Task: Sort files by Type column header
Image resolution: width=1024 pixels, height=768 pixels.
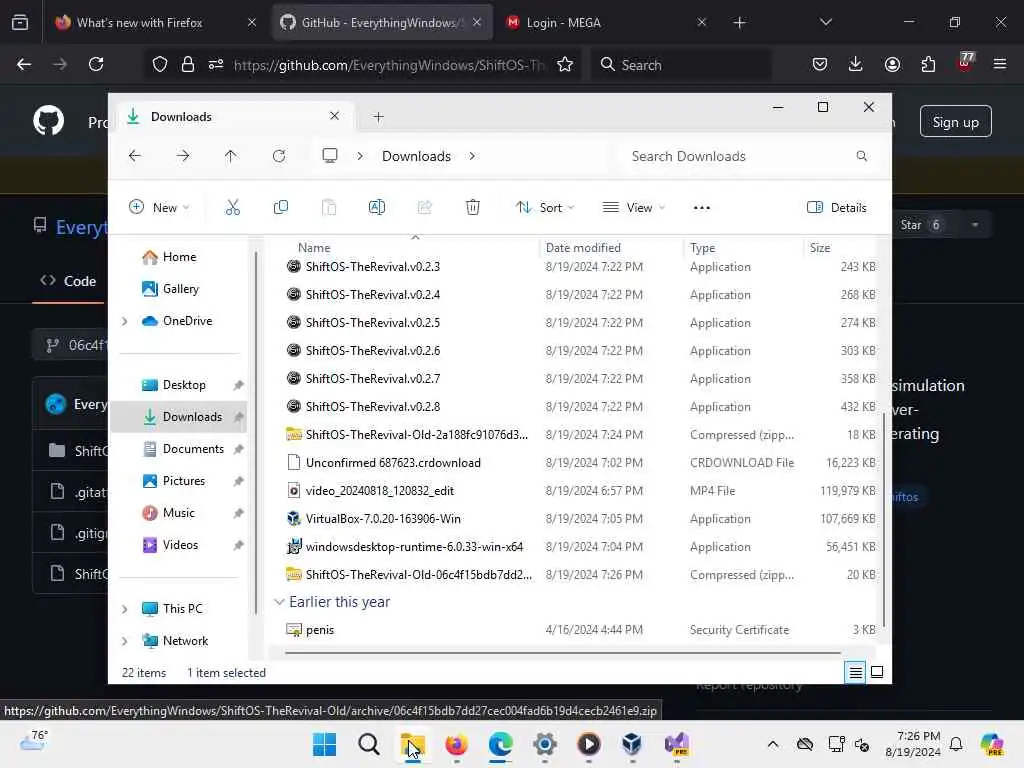Action: (x=703, y=248)
